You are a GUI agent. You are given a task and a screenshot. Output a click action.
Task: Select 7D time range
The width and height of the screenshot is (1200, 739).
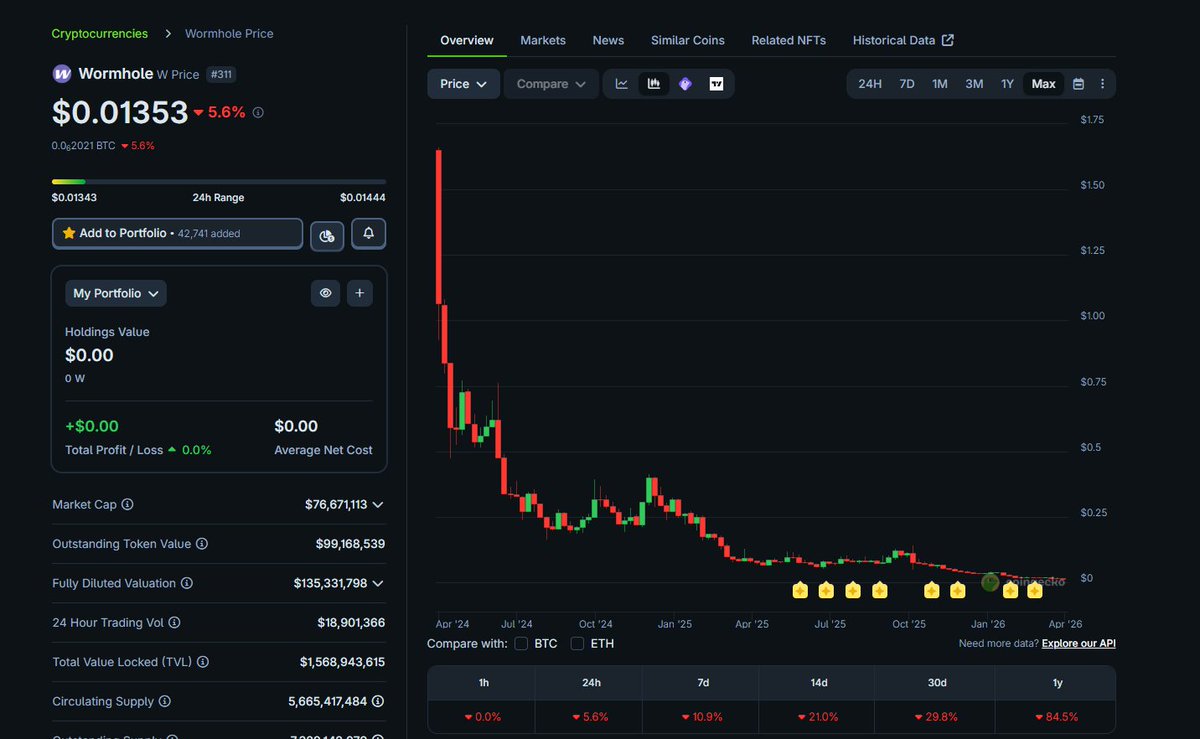tap(907, 84)
